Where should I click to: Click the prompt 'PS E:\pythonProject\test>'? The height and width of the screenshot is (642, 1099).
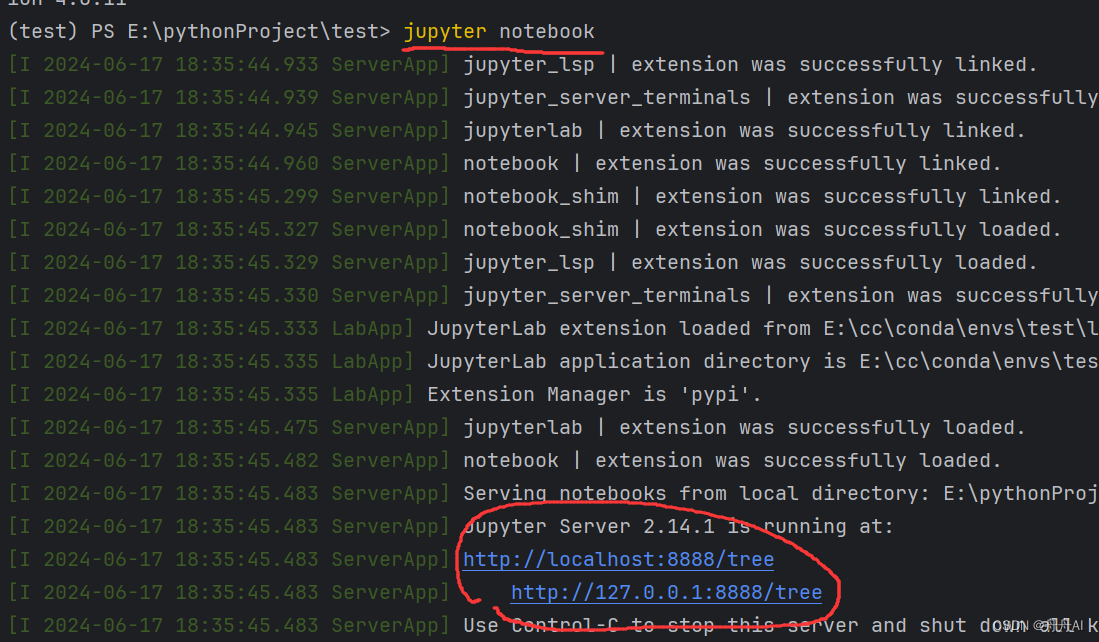pos(240,32)
